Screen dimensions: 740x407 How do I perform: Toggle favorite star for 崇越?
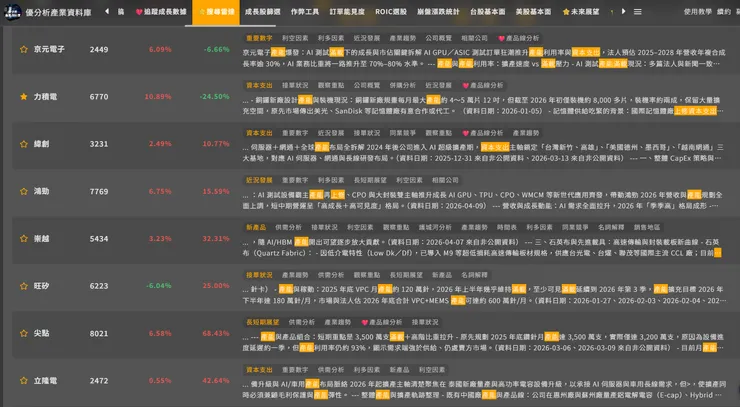click(x=24, y=238)
